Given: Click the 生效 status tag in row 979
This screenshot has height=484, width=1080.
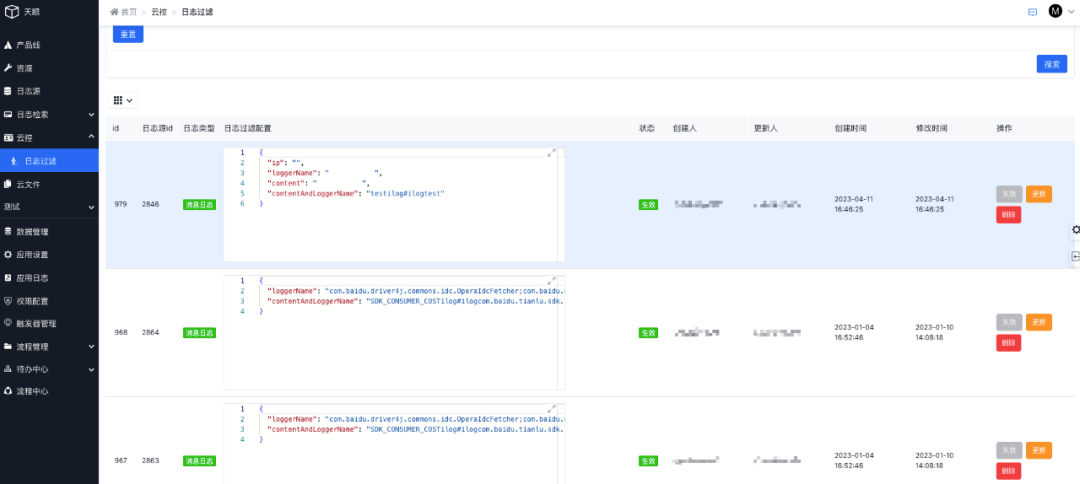Looking at the screenshot, I should point(648,204).
